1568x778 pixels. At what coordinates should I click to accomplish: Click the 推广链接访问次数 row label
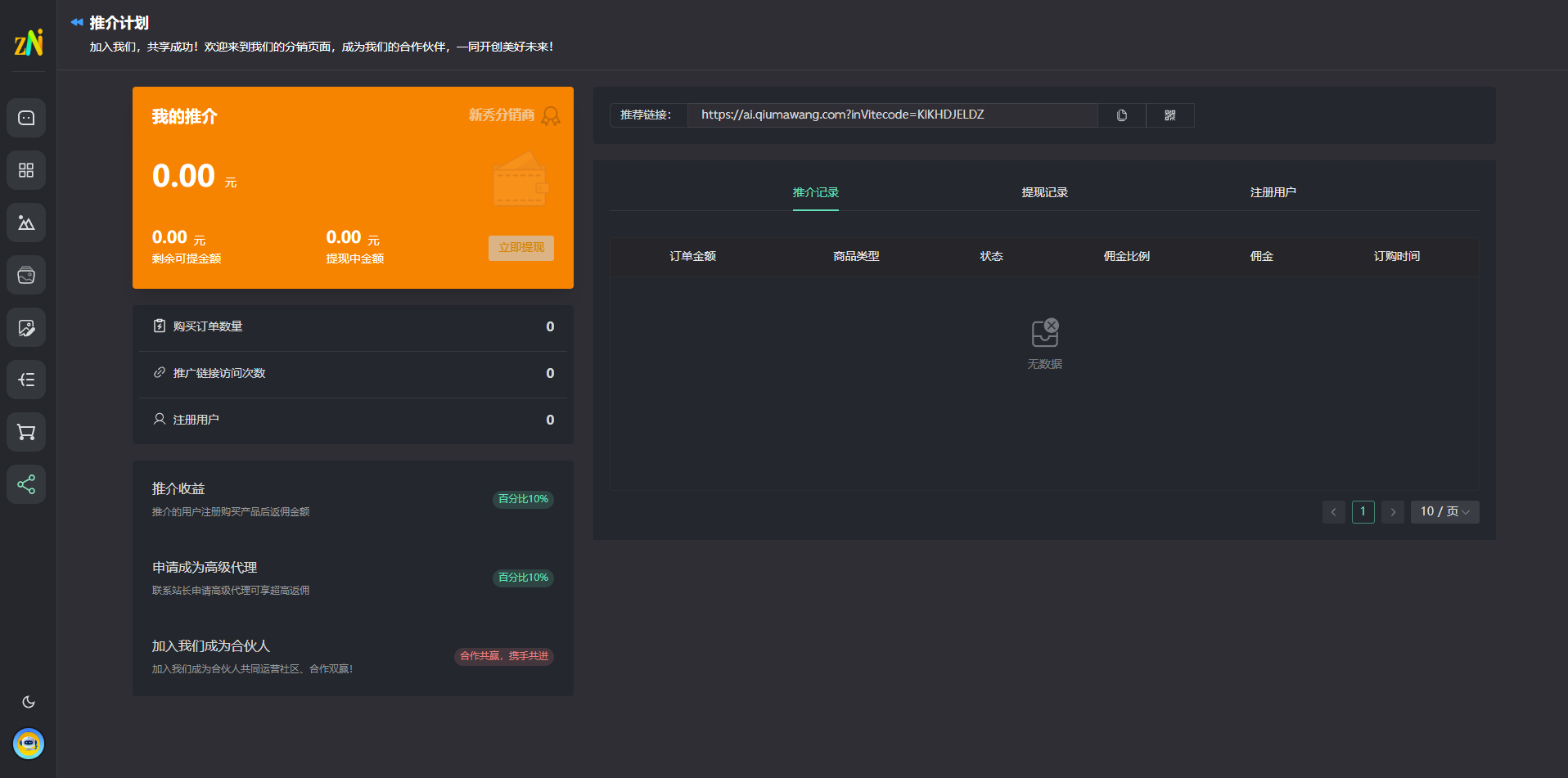click(219, 373)
